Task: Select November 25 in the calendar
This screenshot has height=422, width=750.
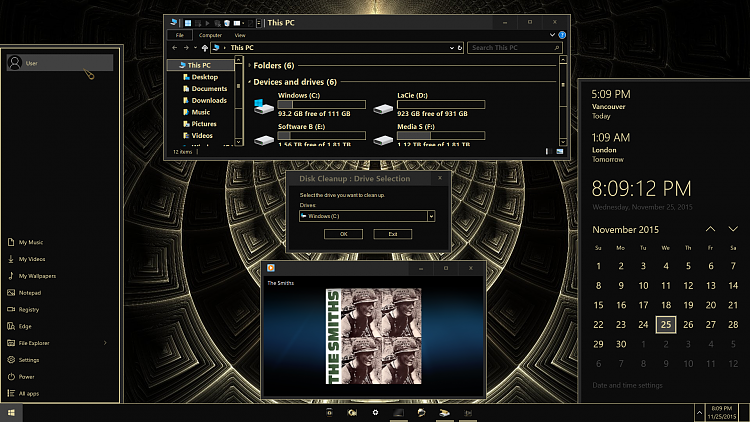Action: [666, 324]
